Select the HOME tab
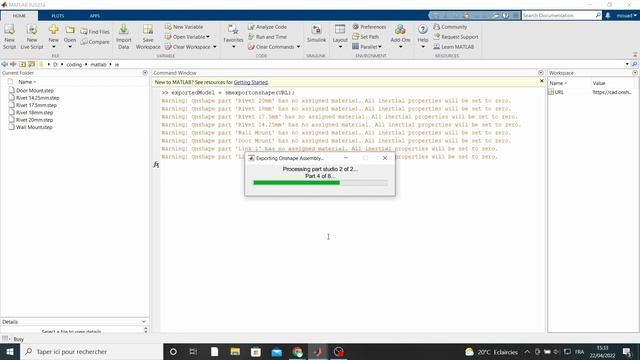This screenshot has width=640, height=360. tap(19, 16)
